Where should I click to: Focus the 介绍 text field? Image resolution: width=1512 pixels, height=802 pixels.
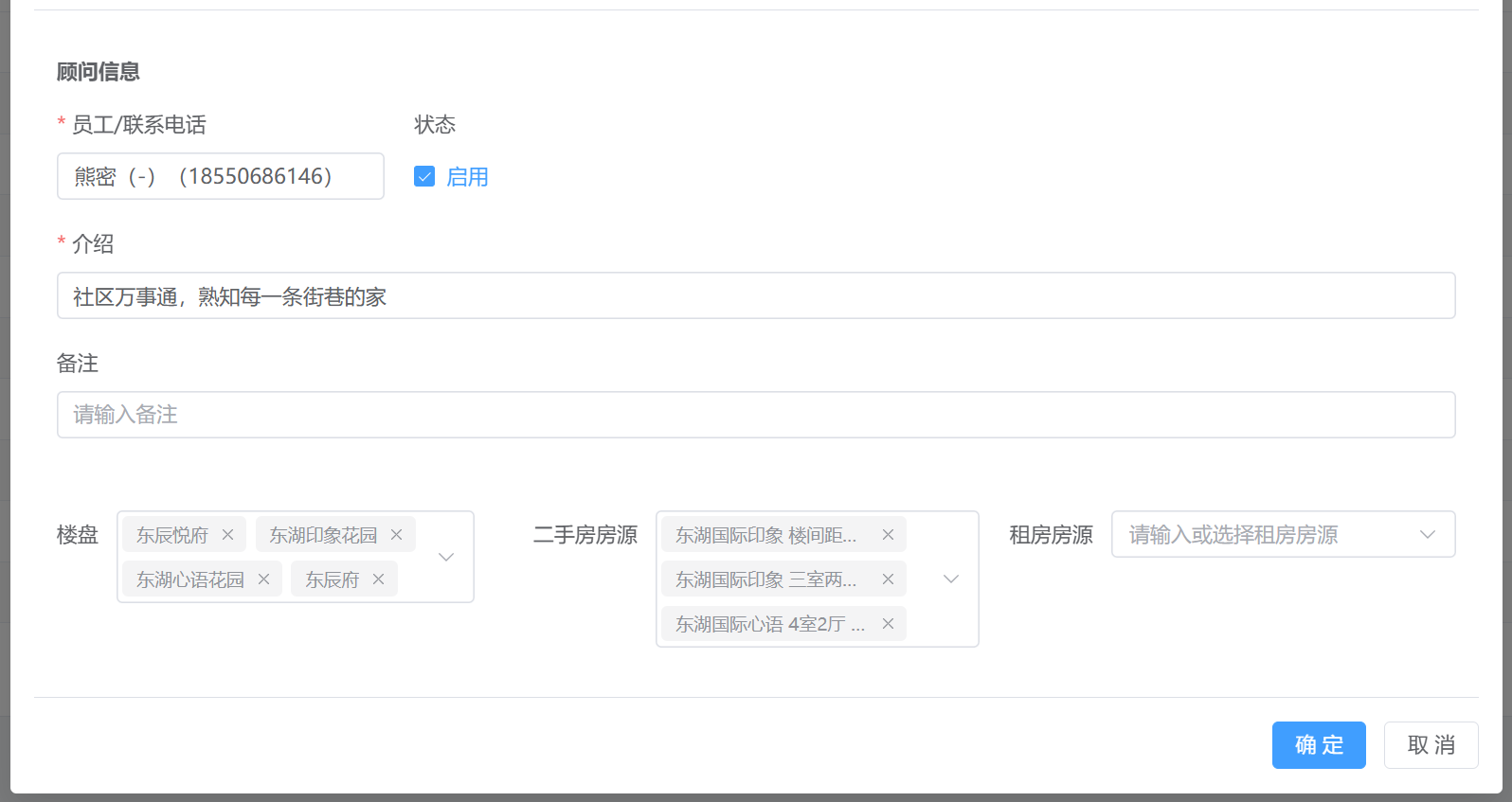click(755, 296)
